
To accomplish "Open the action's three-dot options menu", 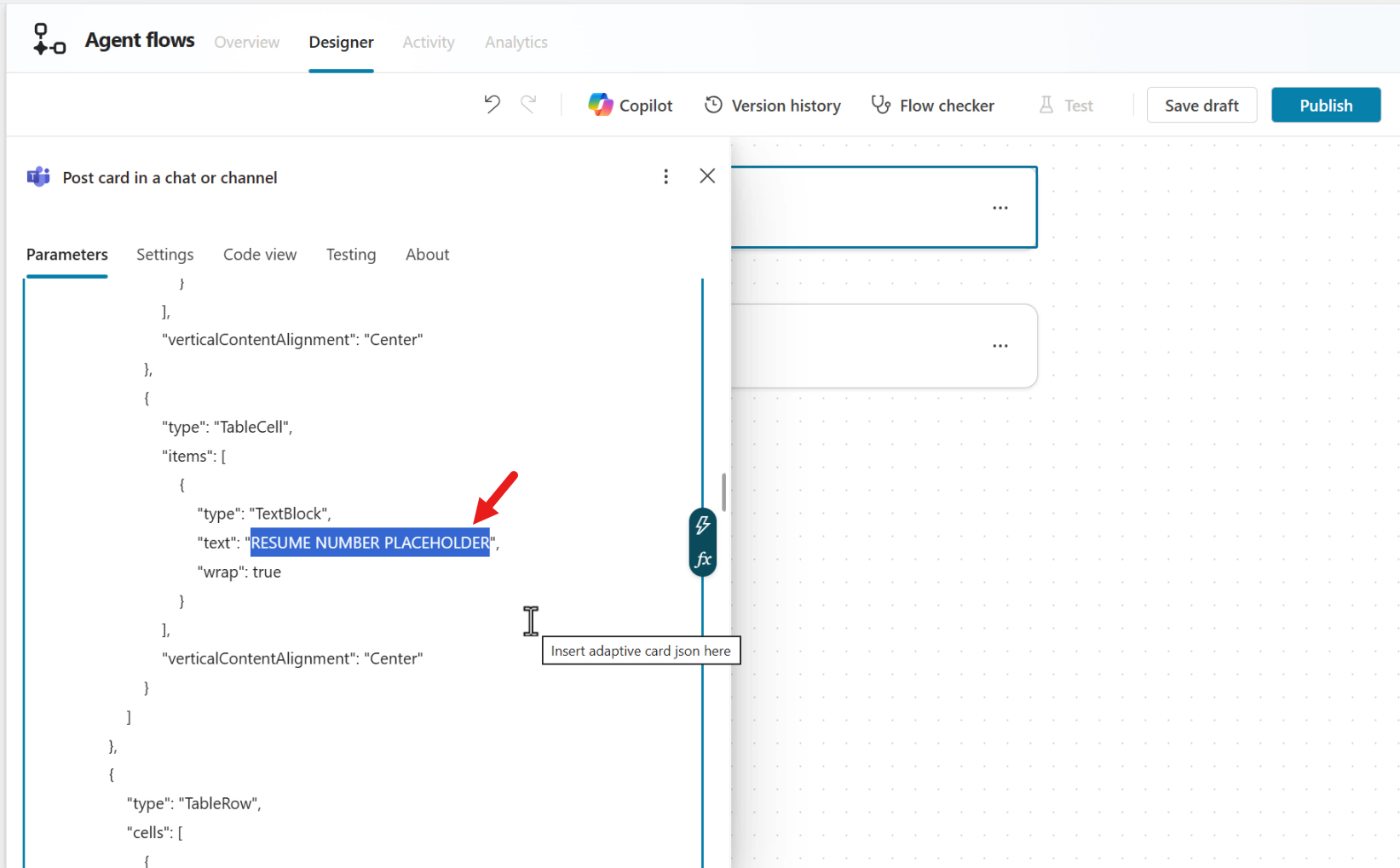I will click(665, 176).
